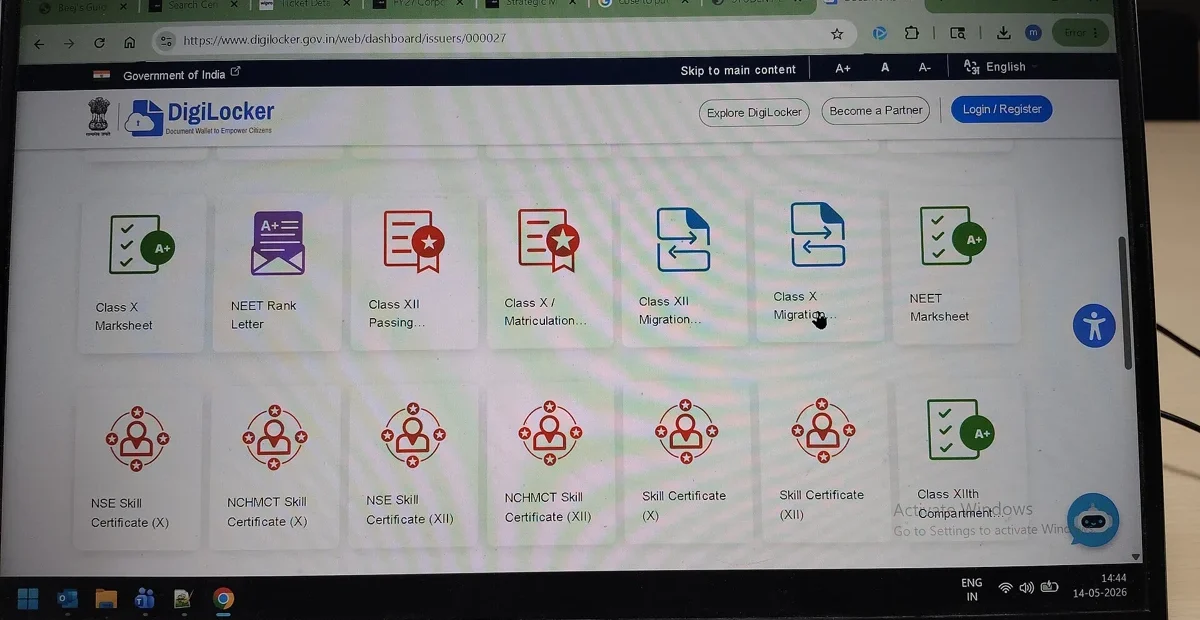This screenshot has width=1200, height=620.
Task: Open the blue accessibility options icon
Action: tap(1094, 326)
